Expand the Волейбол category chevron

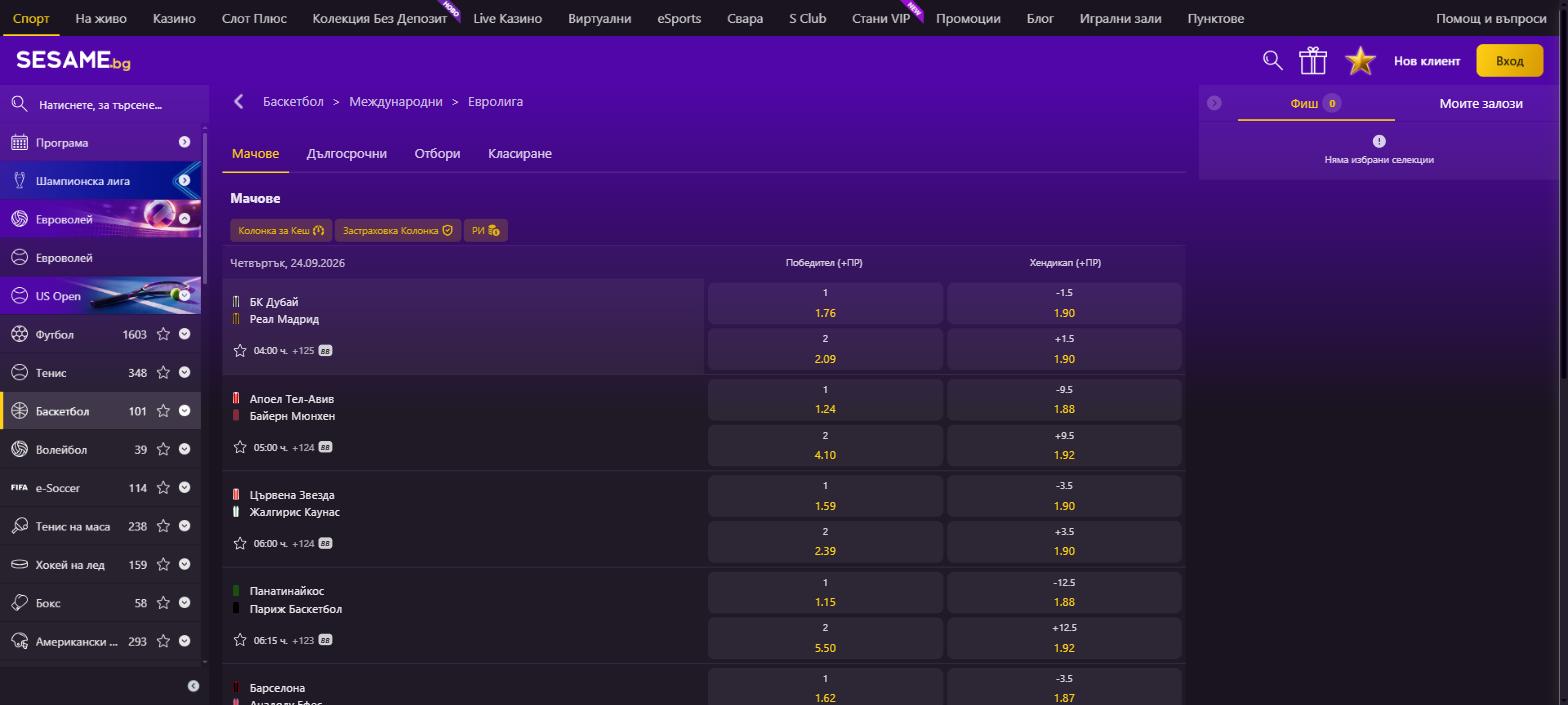[184, 450]
